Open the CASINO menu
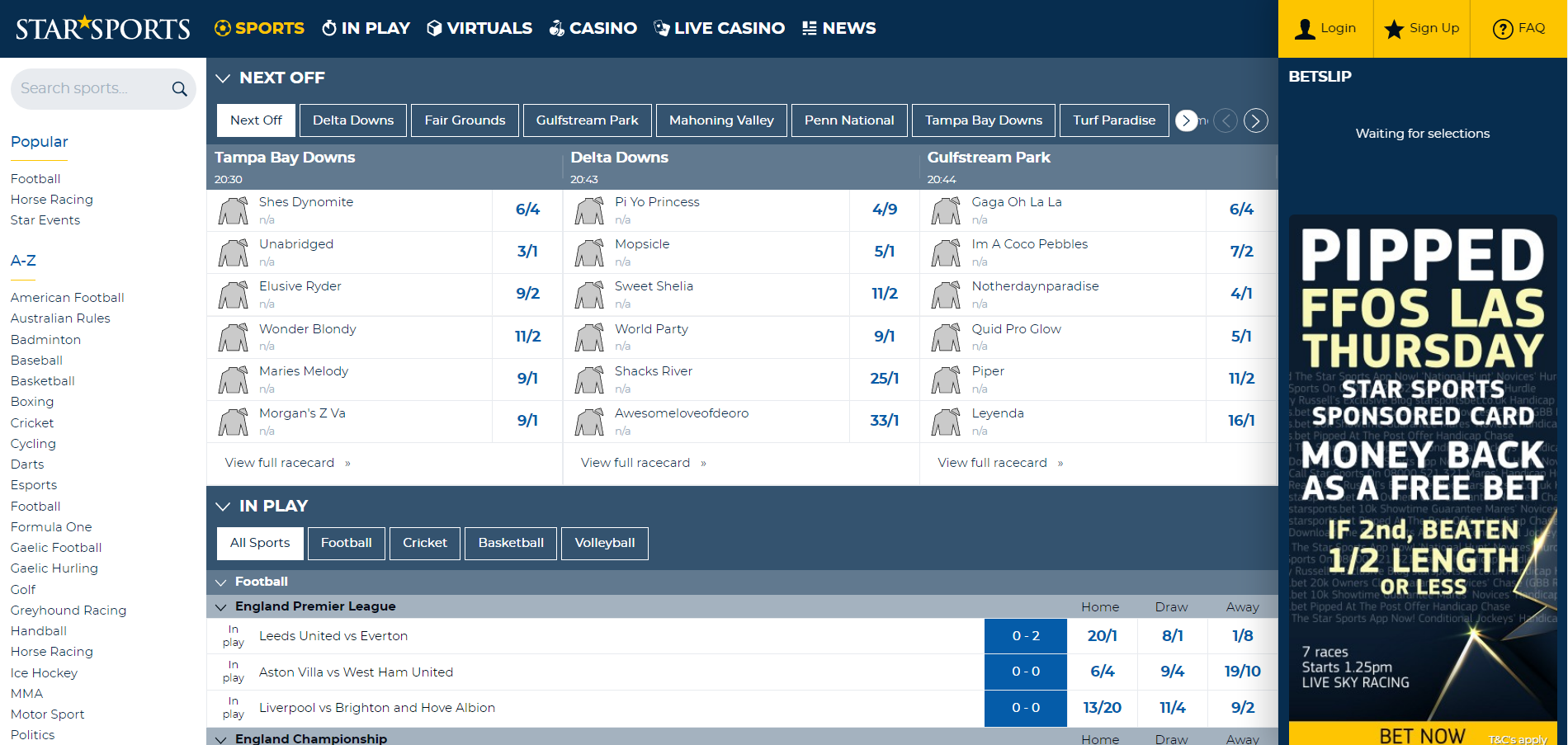1568x745 pixels. pos(593,28)
